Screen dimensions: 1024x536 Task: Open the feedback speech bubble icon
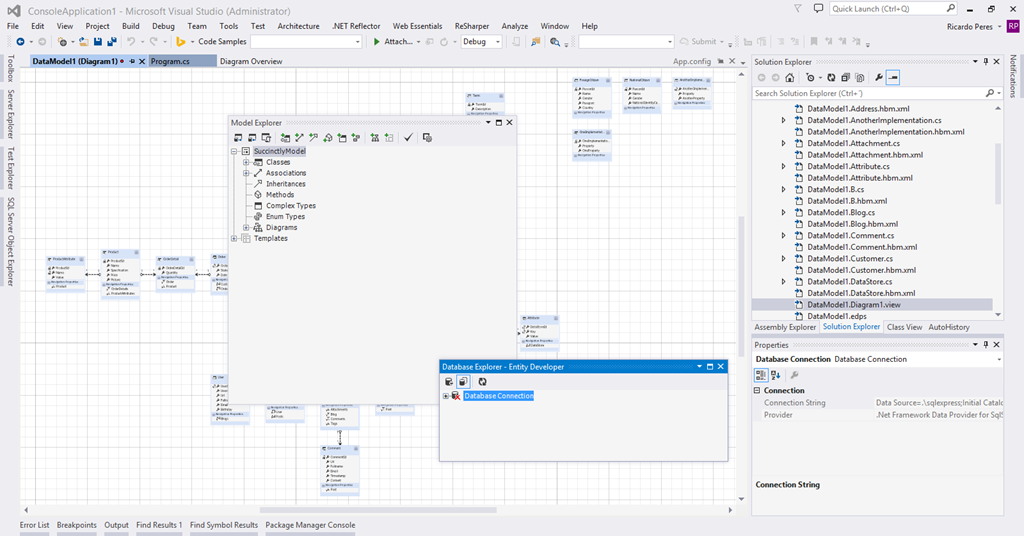click(x=818, y=9)
